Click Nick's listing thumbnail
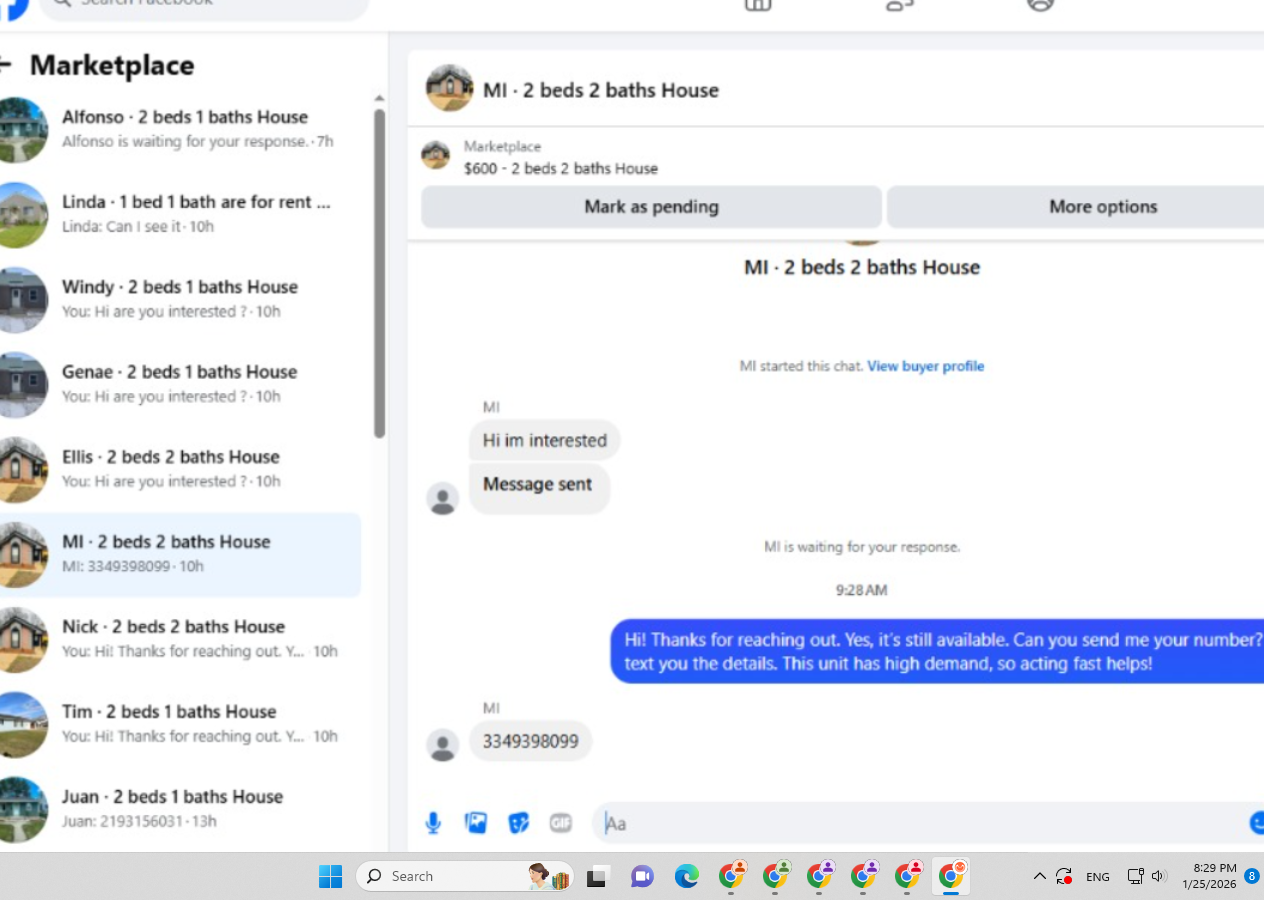This screenshot has height=900, width=1264. pyautogui.click(x=20, y=640)
